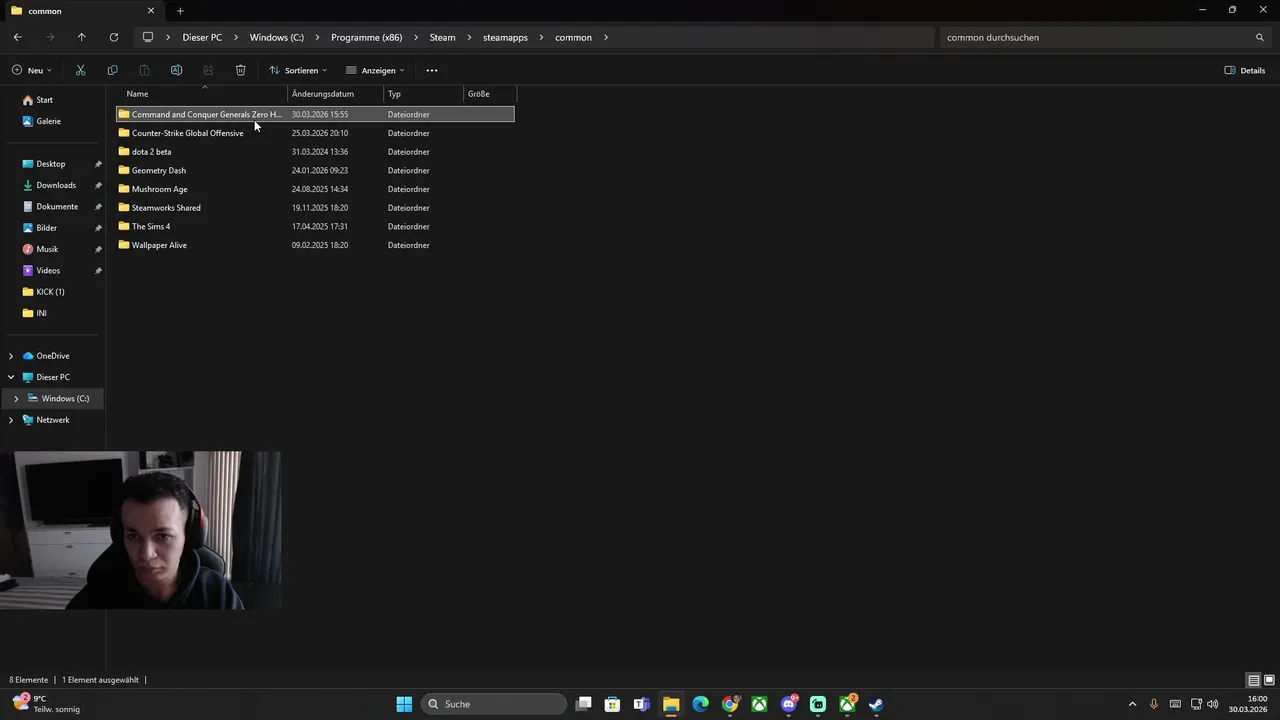Select Command and Conquer Generals folder
The image size is (1280, 720).
click(315, 114)
